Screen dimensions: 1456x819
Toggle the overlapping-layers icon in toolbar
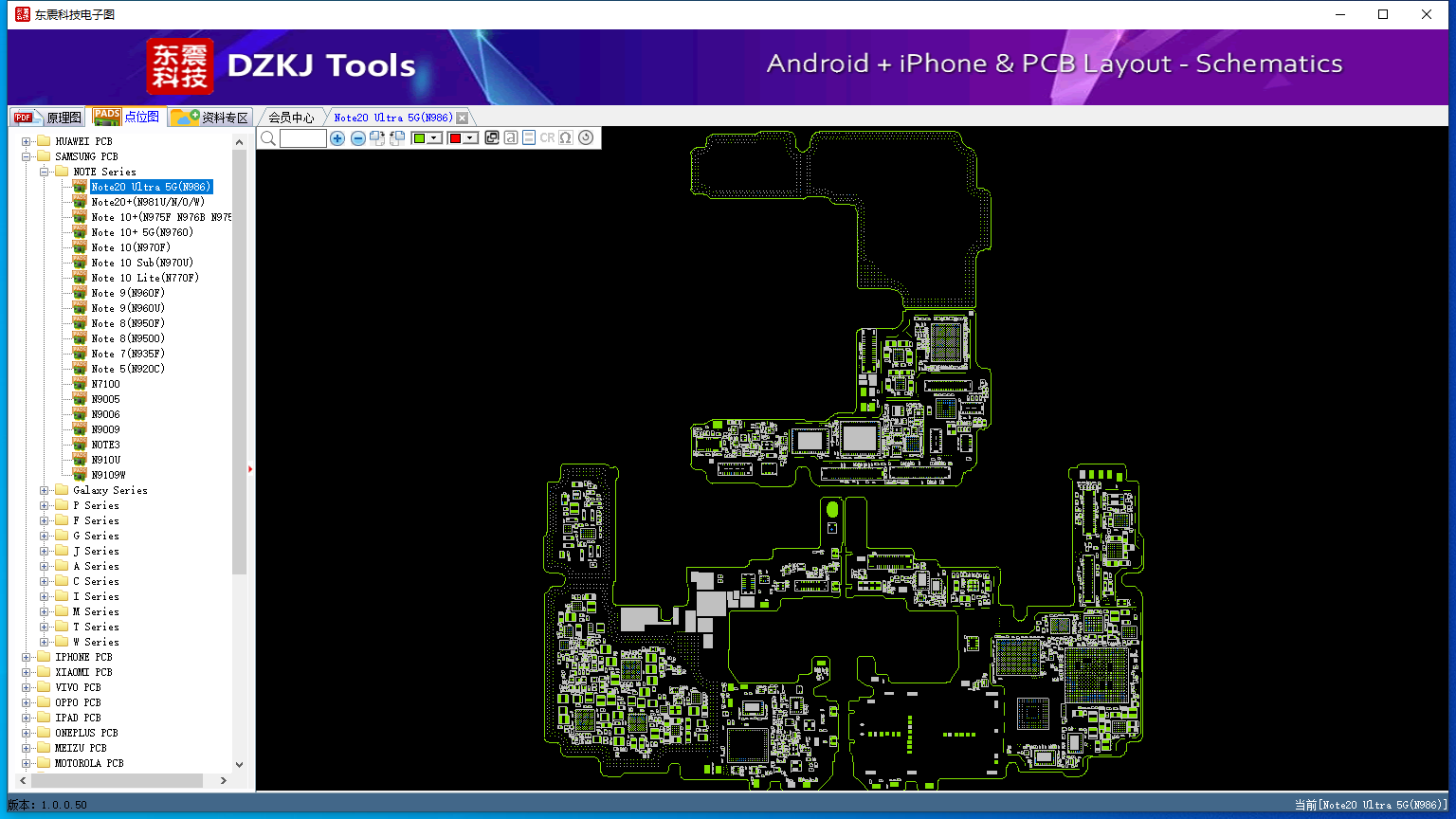click(x=492, y=138)
